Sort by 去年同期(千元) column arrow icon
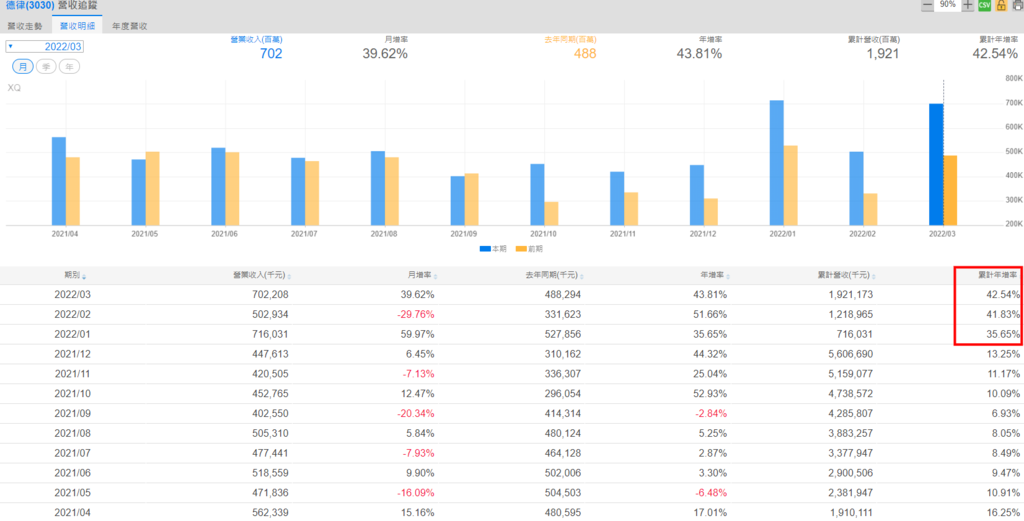Image resolution: width=1024 pixels, height=521 pixels. point(582,277)
